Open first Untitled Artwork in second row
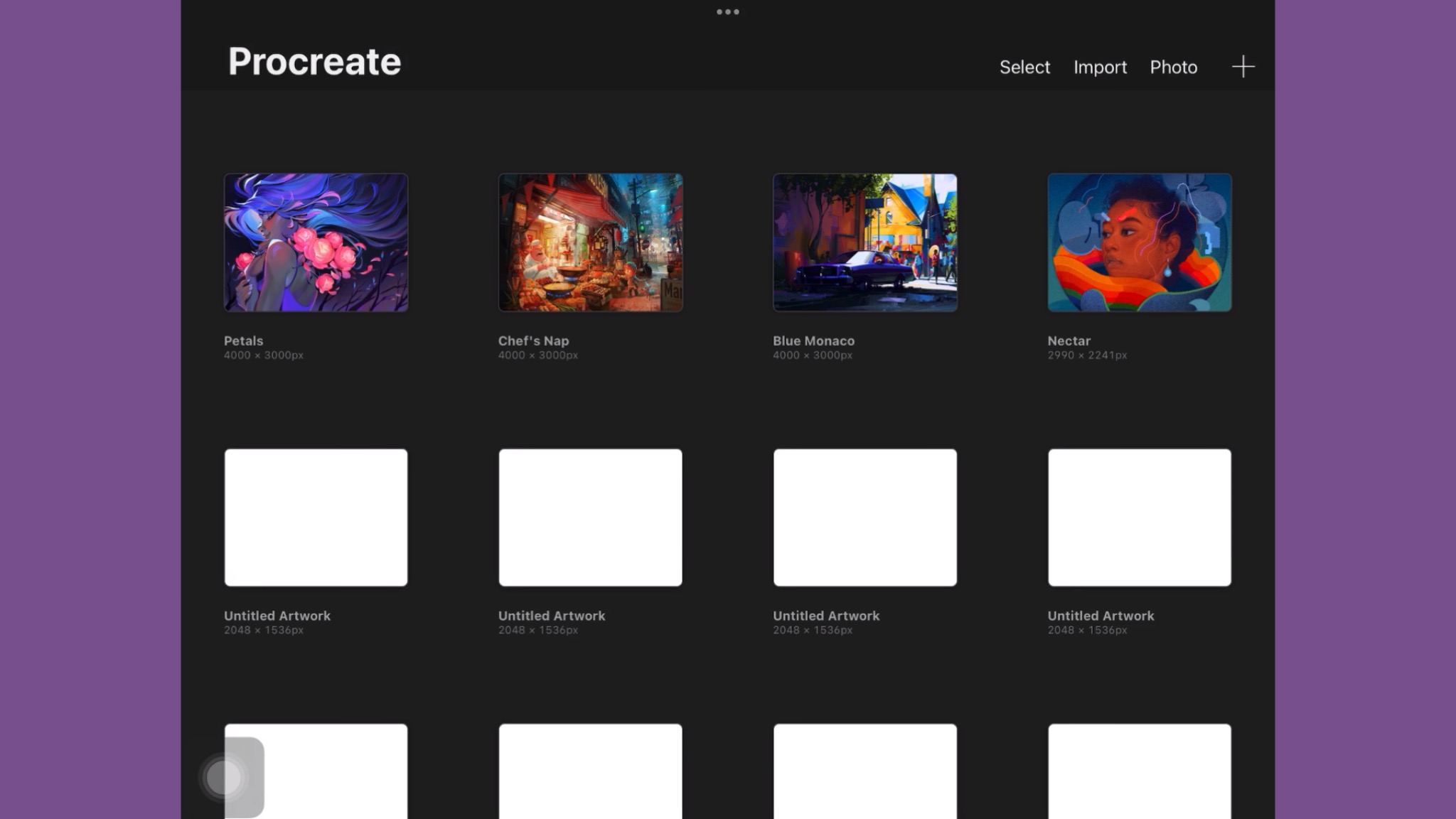1456x819 pixels. 316,517
